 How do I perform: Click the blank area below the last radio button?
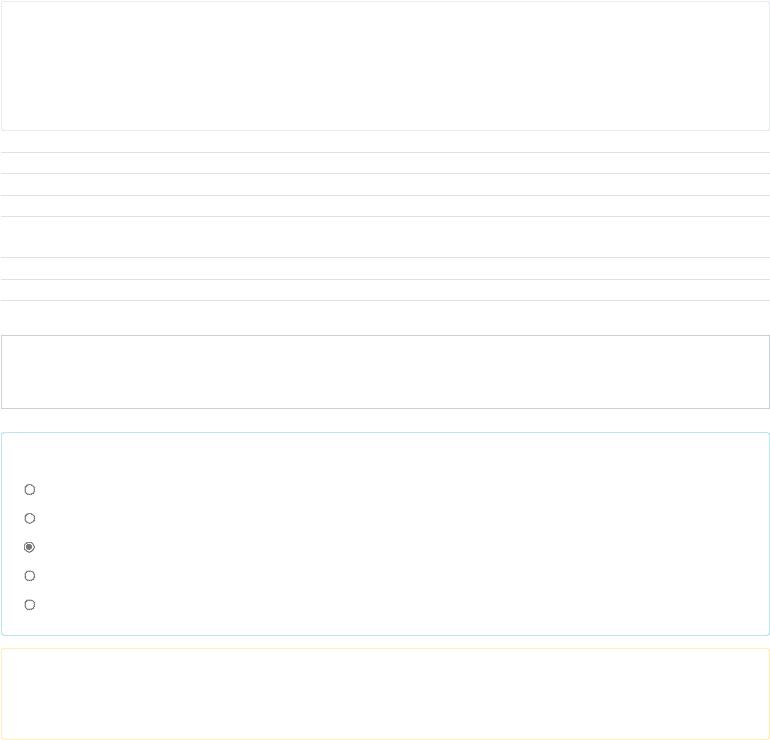pyautogui.click(x=385, y=623)
